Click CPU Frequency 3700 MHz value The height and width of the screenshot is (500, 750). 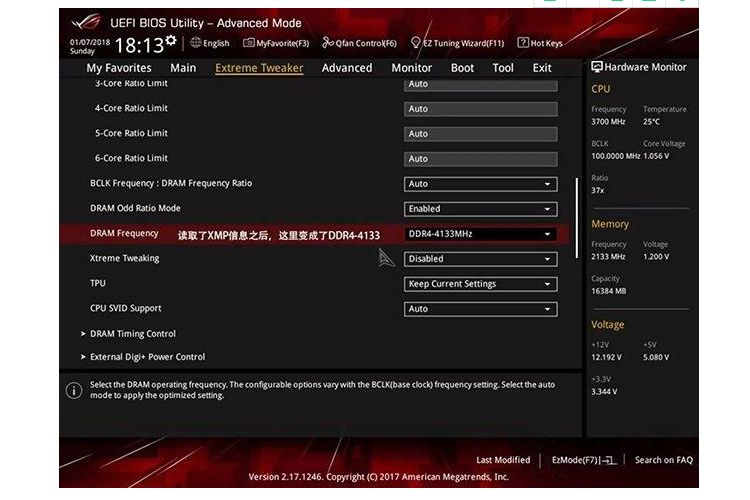[608, 122]
